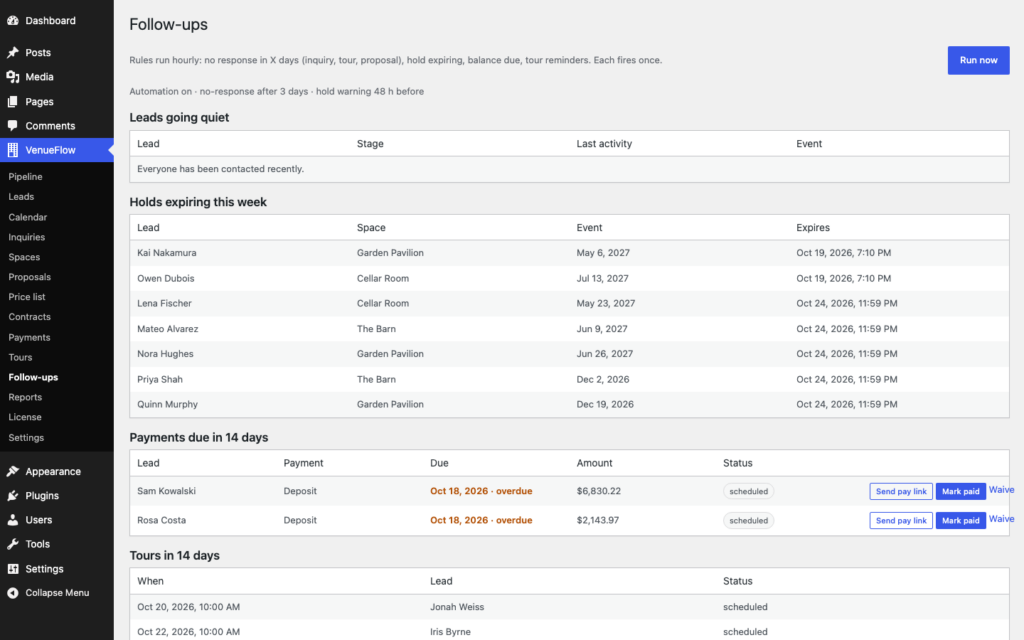Click the Pages icon in the sidebar

tap(12, 101)
